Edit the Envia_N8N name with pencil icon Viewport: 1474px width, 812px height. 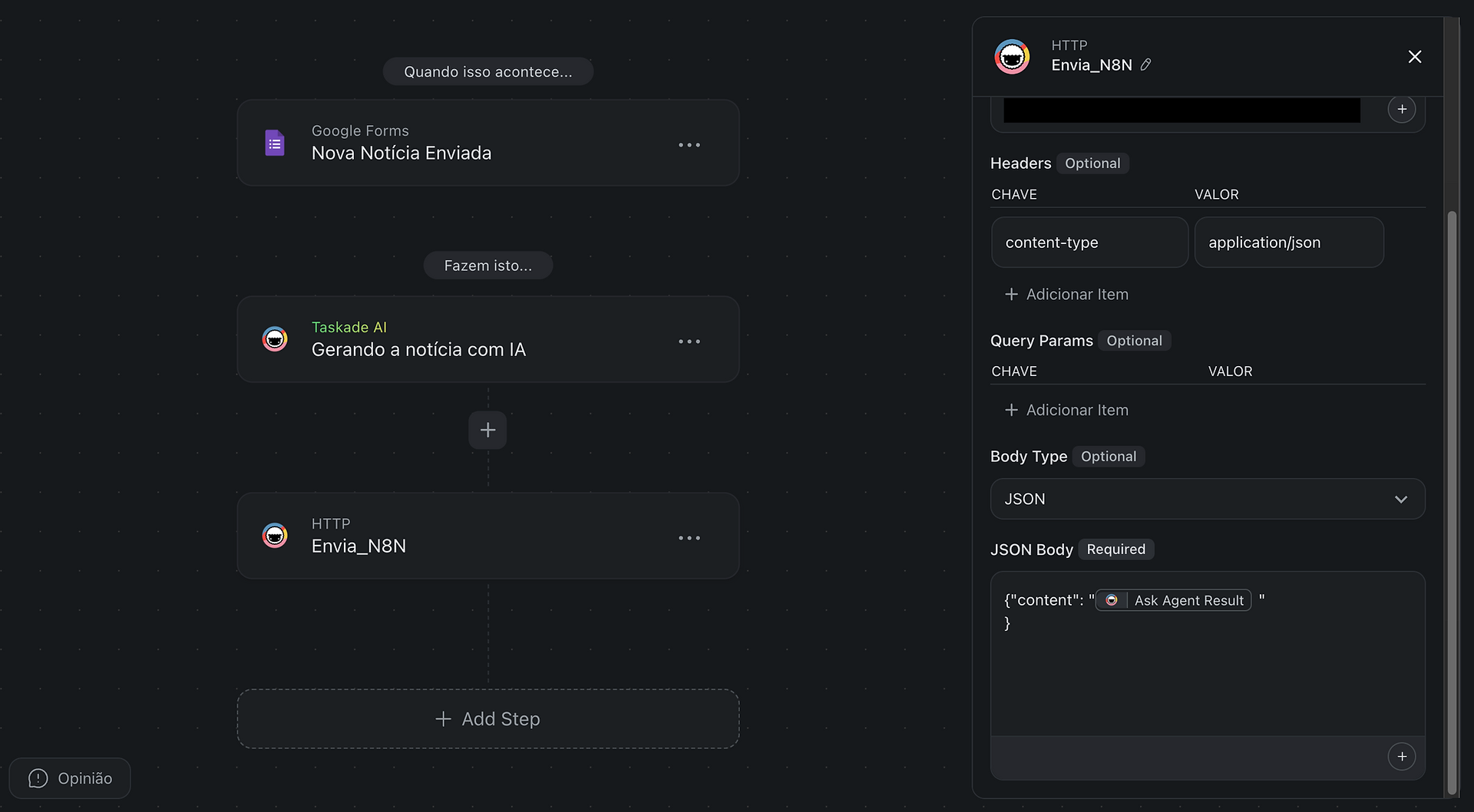coord(1145,65)
